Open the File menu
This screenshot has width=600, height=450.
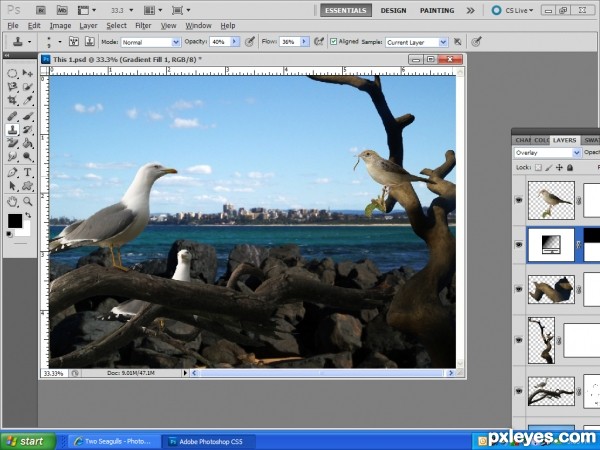[13, 26]
